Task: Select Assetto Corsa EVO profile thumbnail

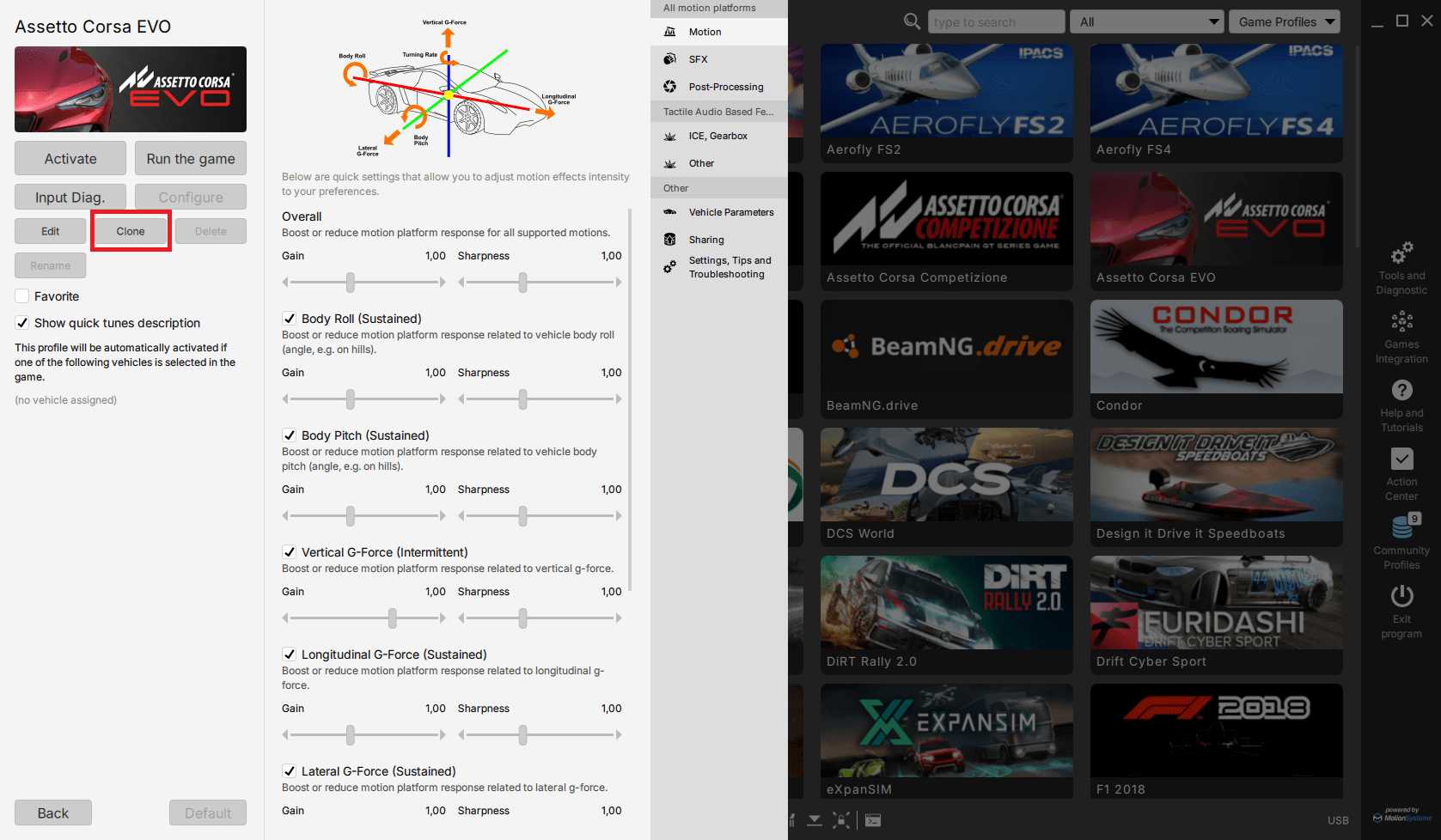Action: pos(1217,230)
